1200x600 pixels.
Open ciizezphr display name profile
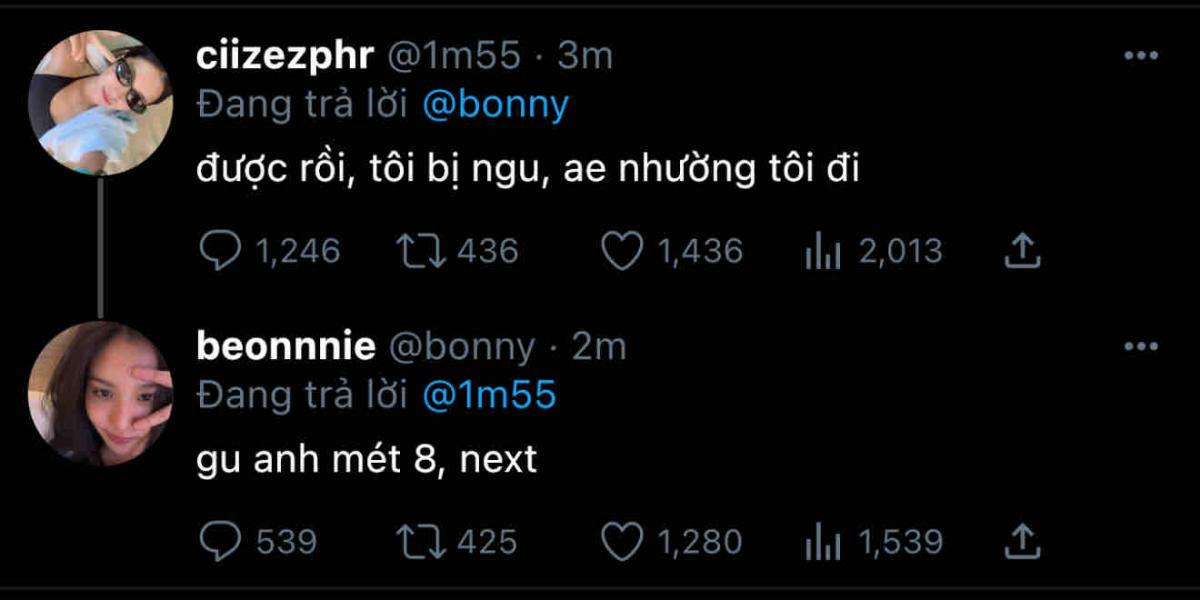pyautogui.click(x=284, y=56)
